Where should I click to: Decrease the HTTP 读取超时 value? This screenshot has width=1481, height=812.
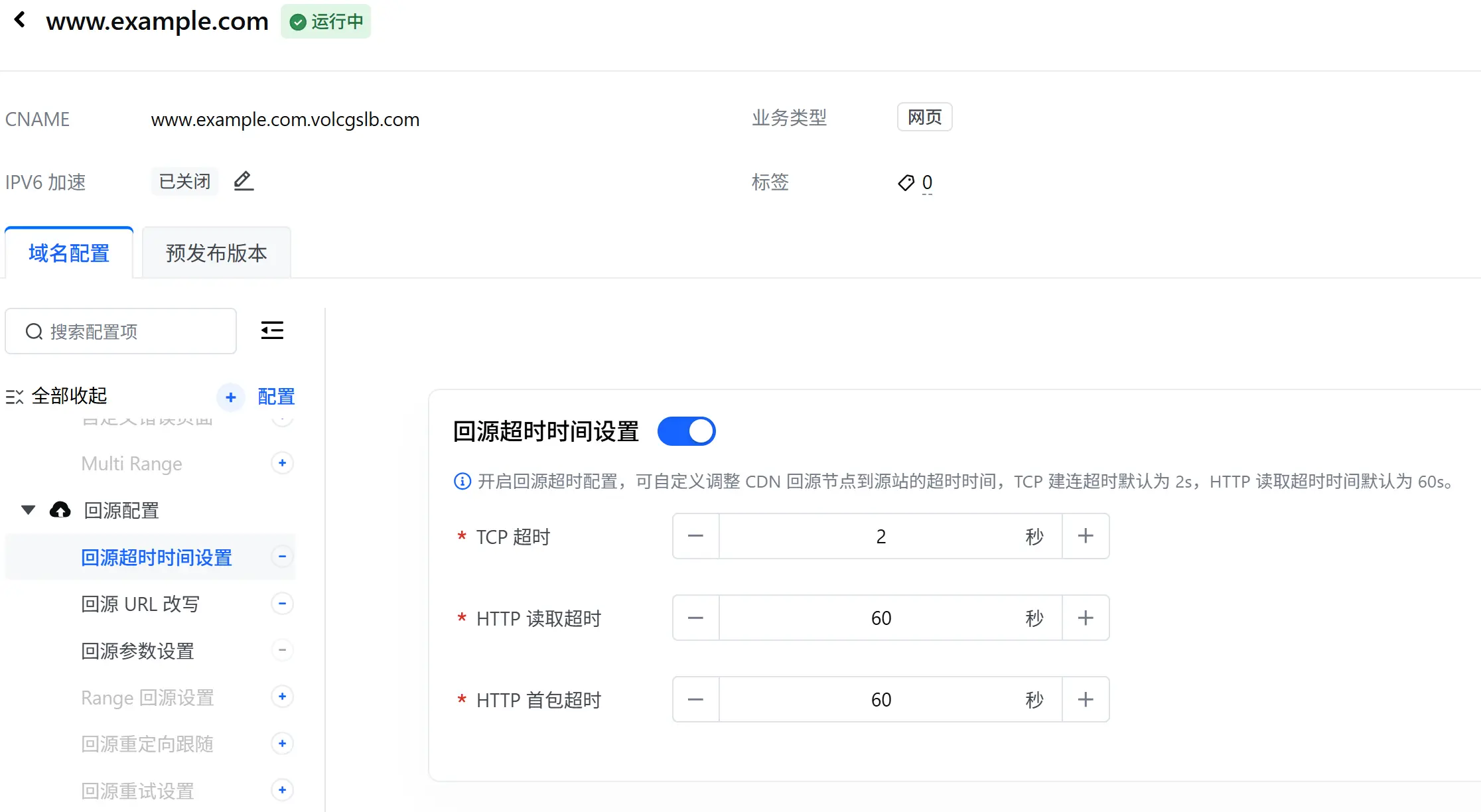point(695,618)
